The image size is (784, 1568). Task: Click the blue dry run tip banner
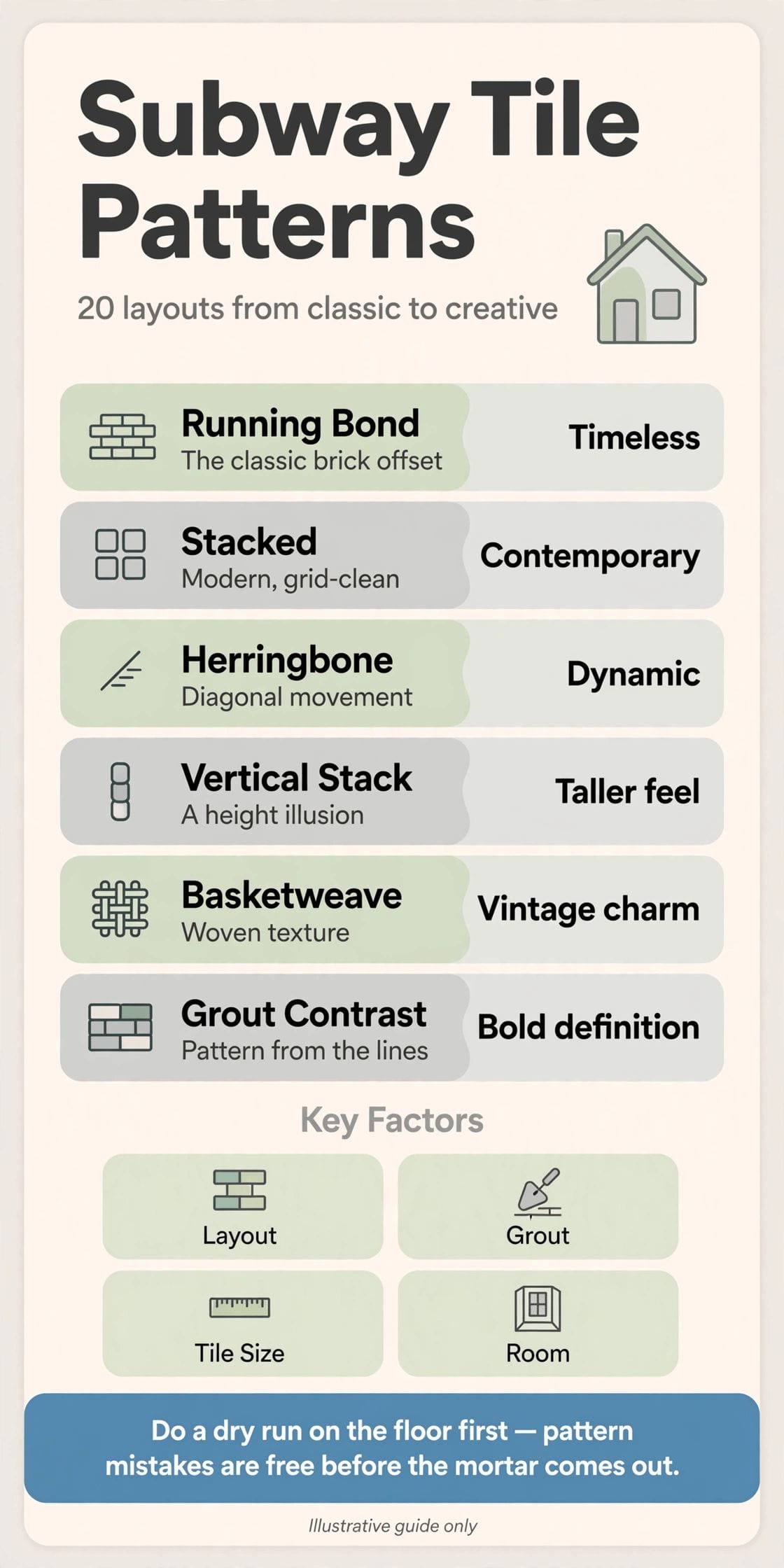[x=392, y=1448]
